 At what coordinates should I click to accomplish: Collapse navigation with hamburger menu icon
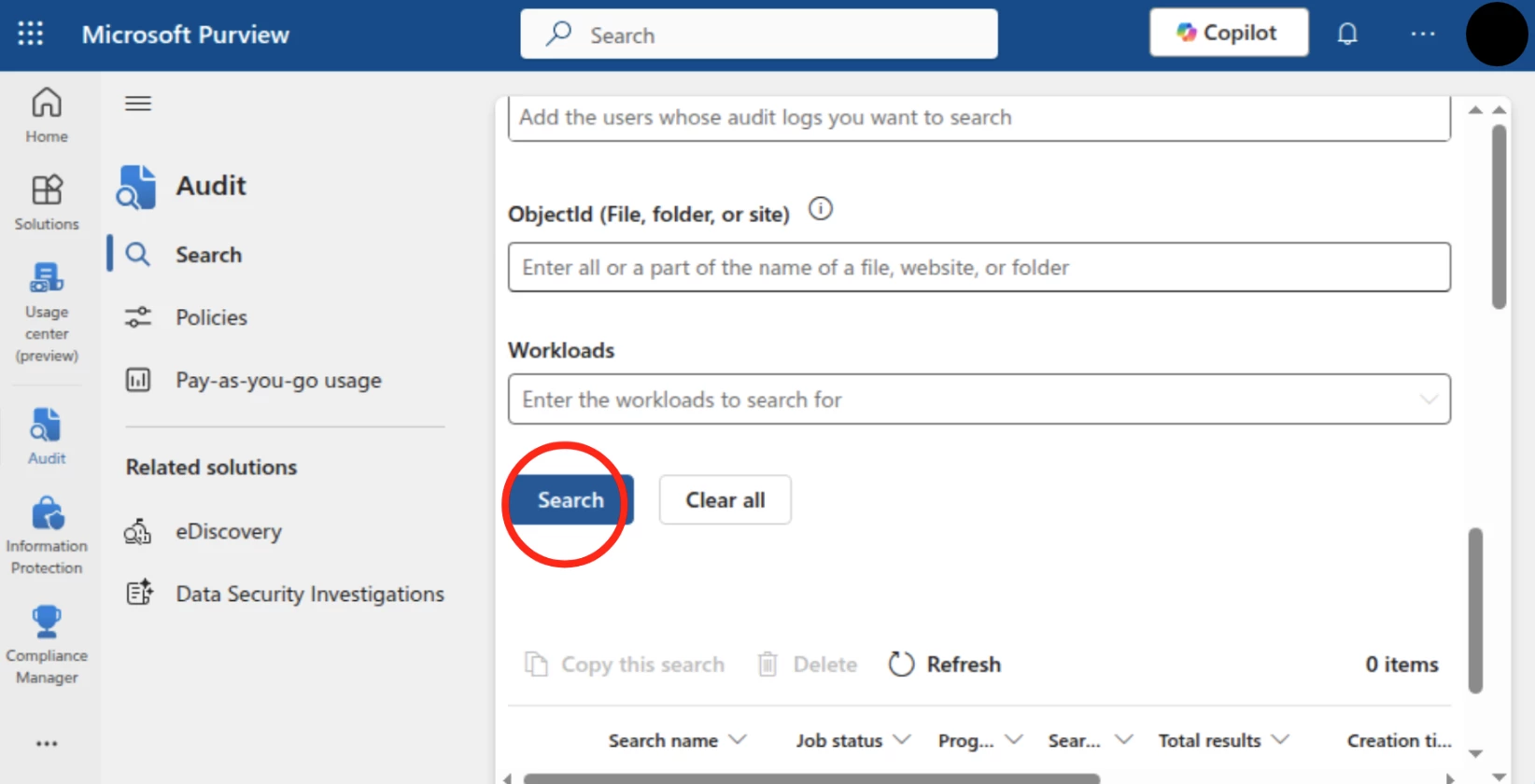(x=138, y=103)
